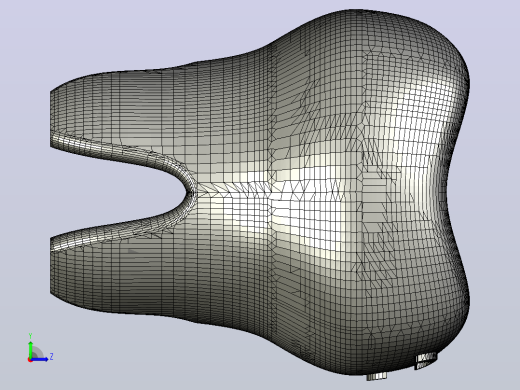Click the blue Z axis label
This screenshot has width=520, height=390.
[x=52, y=356]
